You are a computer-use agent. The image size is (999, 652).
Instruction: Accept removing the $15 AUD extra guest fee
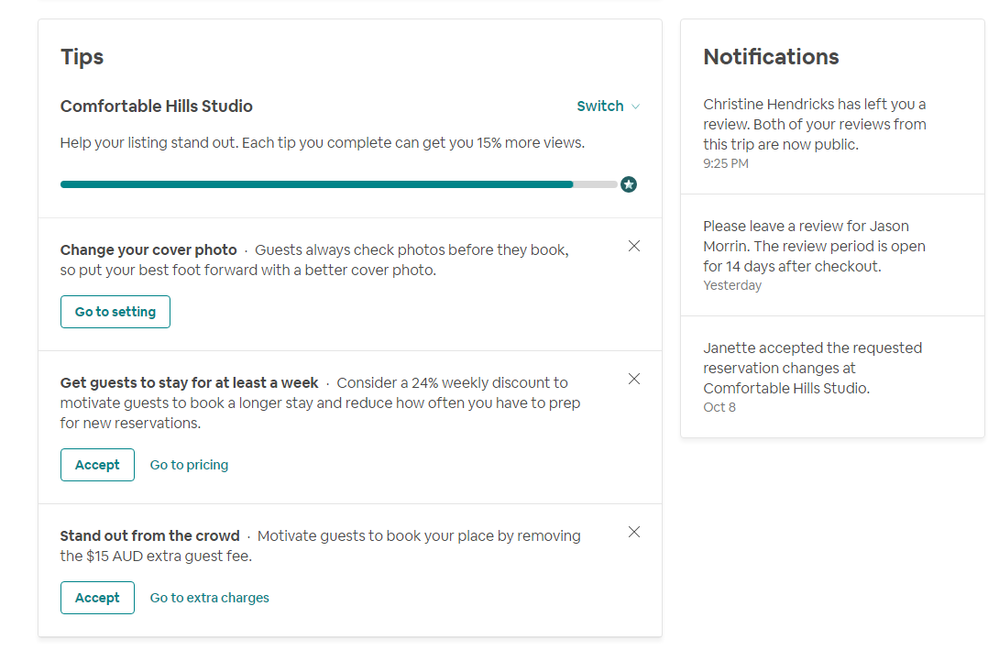(x=97, y=598)
